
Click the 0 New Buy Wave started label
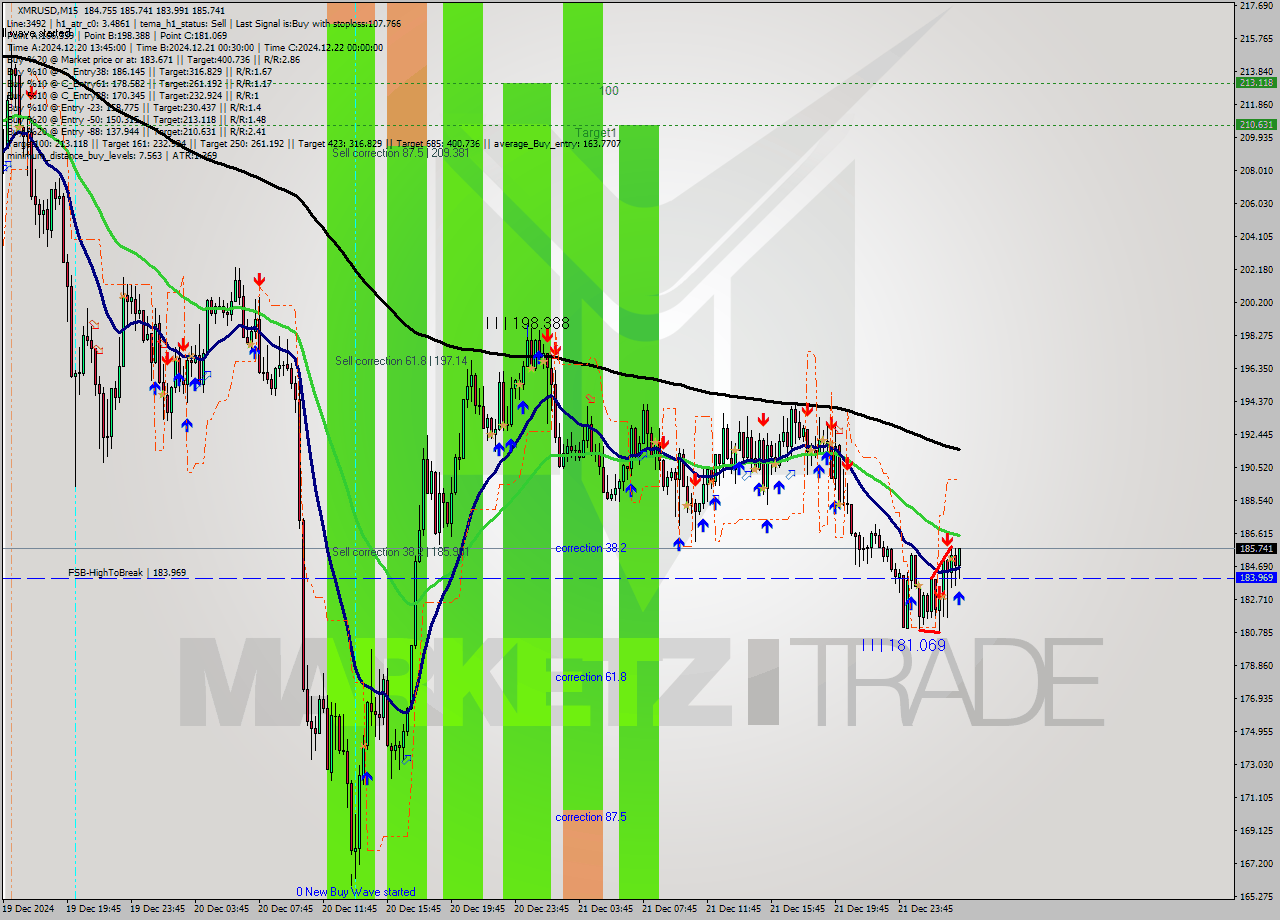(355, 892)
